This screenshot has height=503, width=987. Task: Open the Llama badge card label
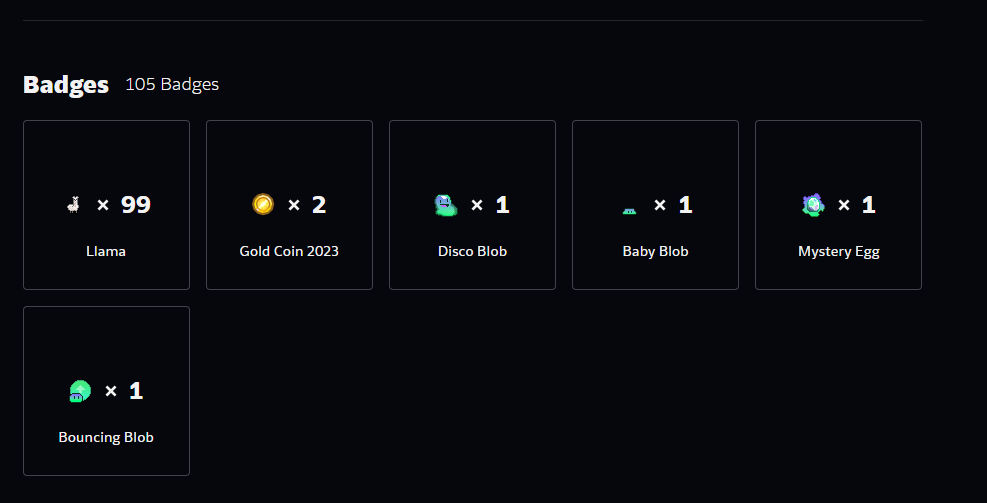106,251
